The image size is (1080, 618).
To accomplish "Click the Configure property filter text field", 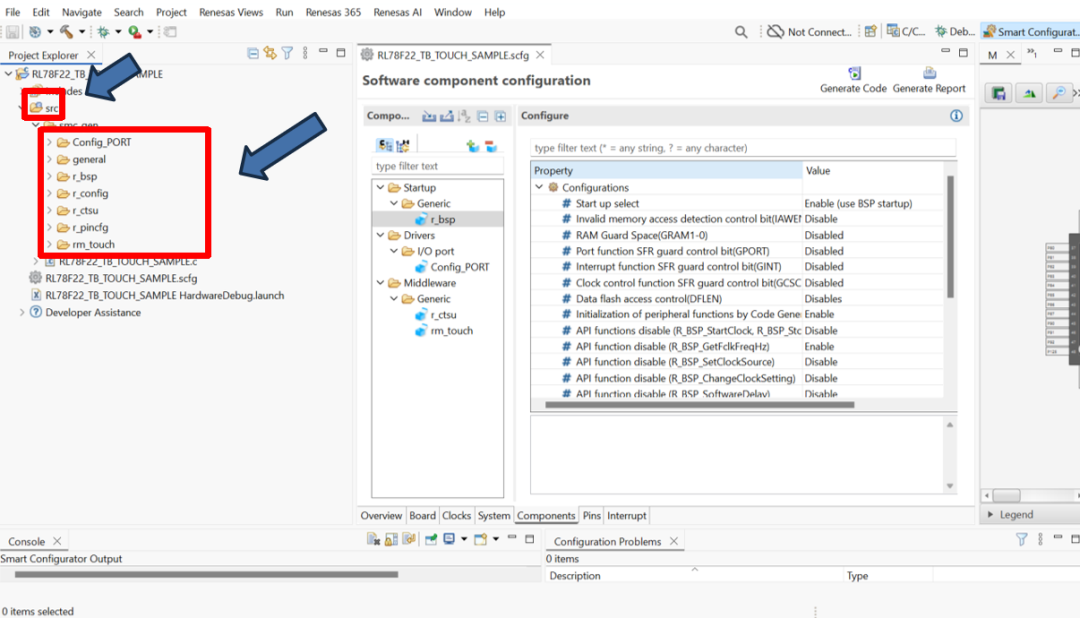I will [x=742, y=148].
